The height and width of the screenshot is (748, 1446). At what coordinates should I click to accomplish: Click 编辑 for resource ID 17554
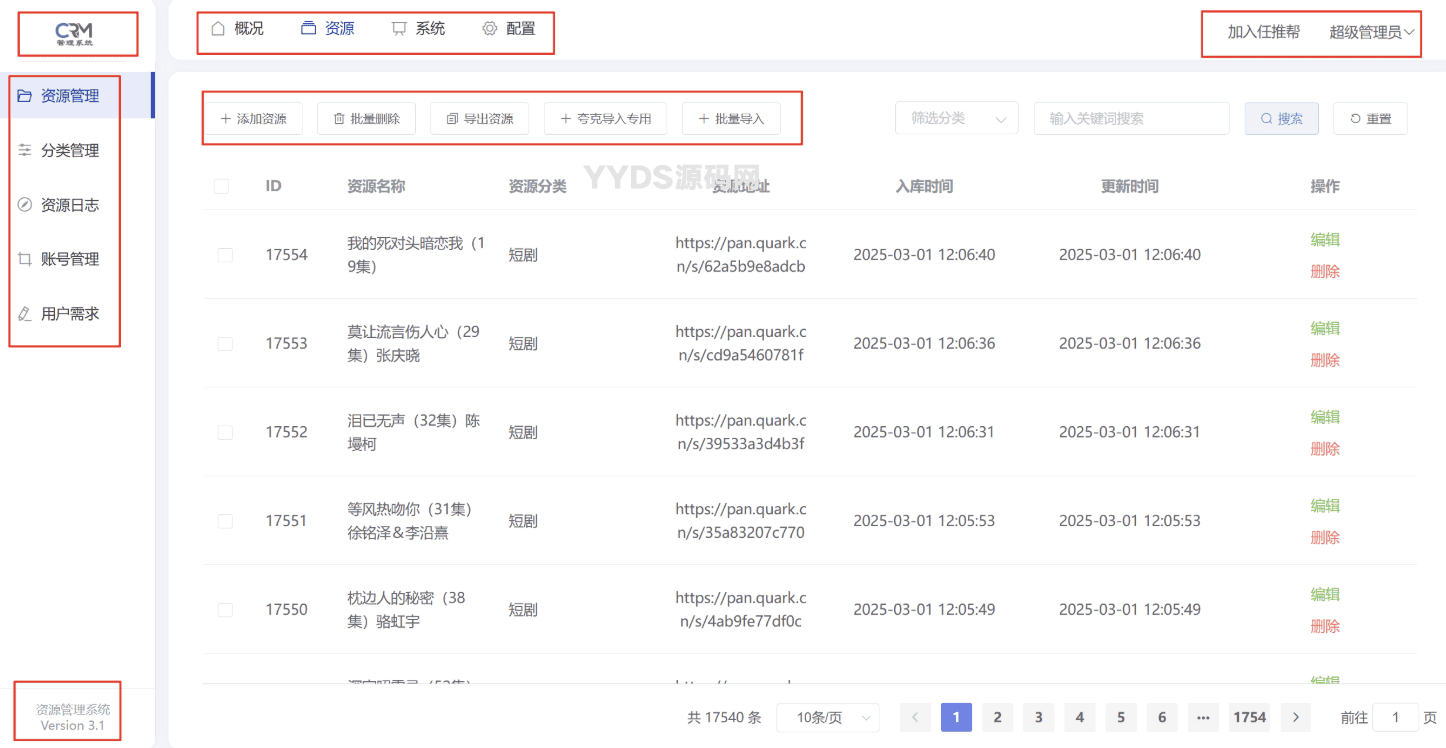(x=1325, y=239)
